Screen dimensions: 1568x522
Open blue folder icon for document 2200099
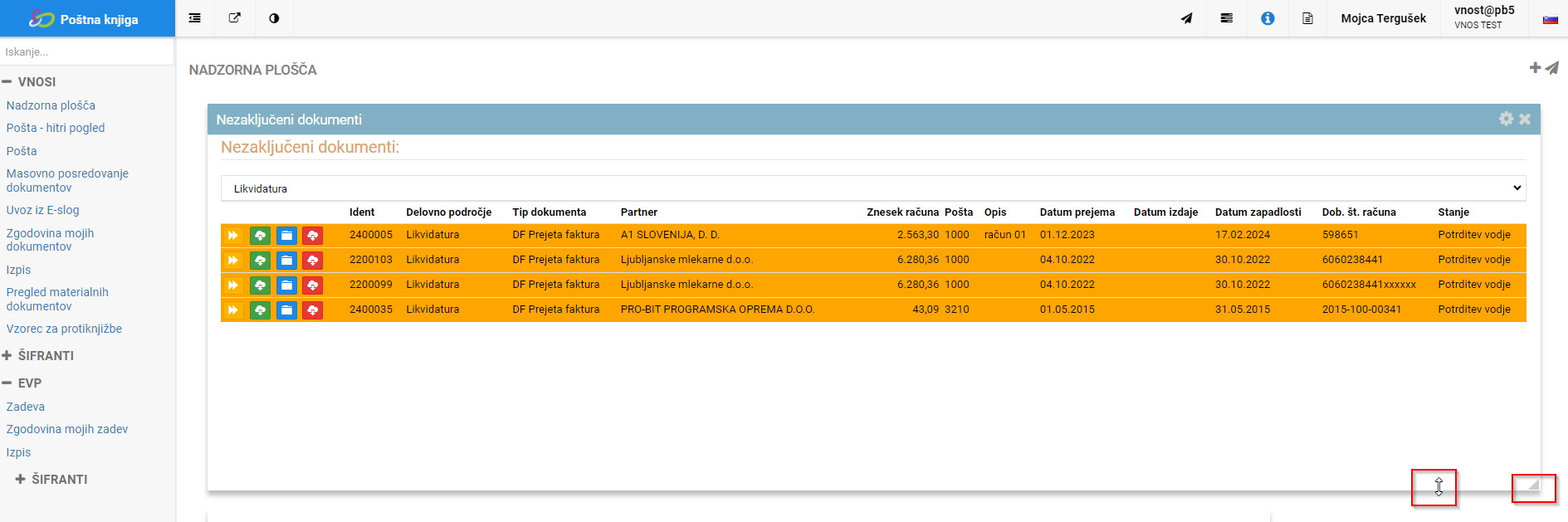pos(286,285)
